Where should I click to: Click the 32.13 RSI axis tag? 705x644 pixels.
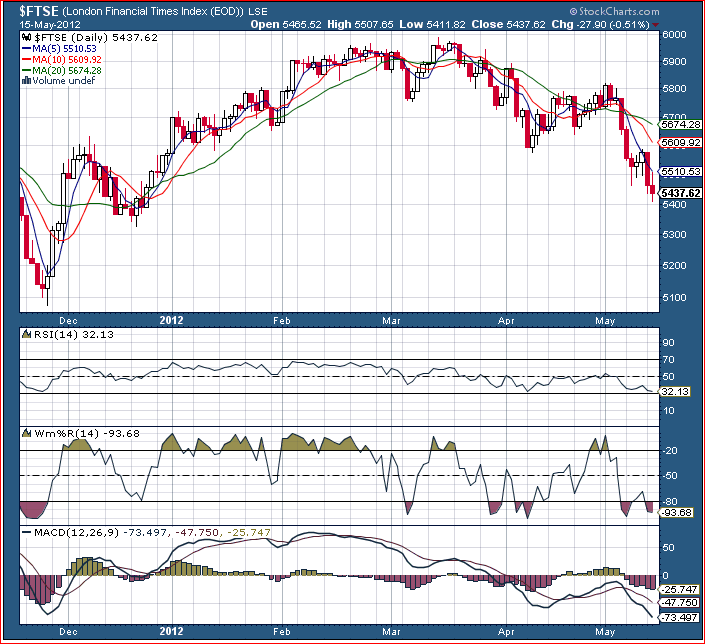(675, 392)
